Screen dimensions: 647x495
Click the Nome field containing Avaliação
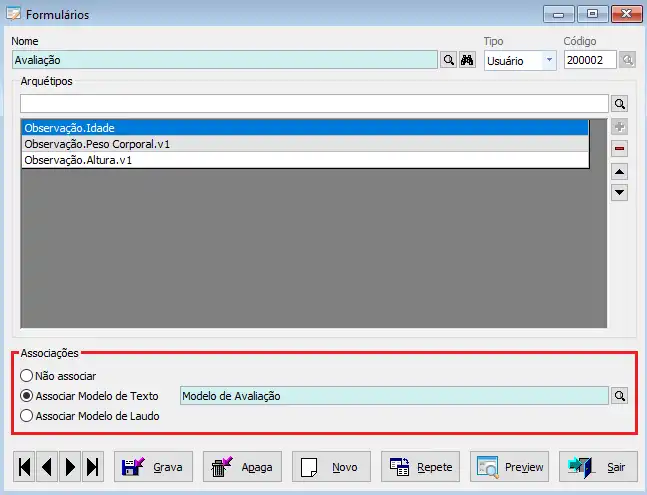(x=225, y=60)
